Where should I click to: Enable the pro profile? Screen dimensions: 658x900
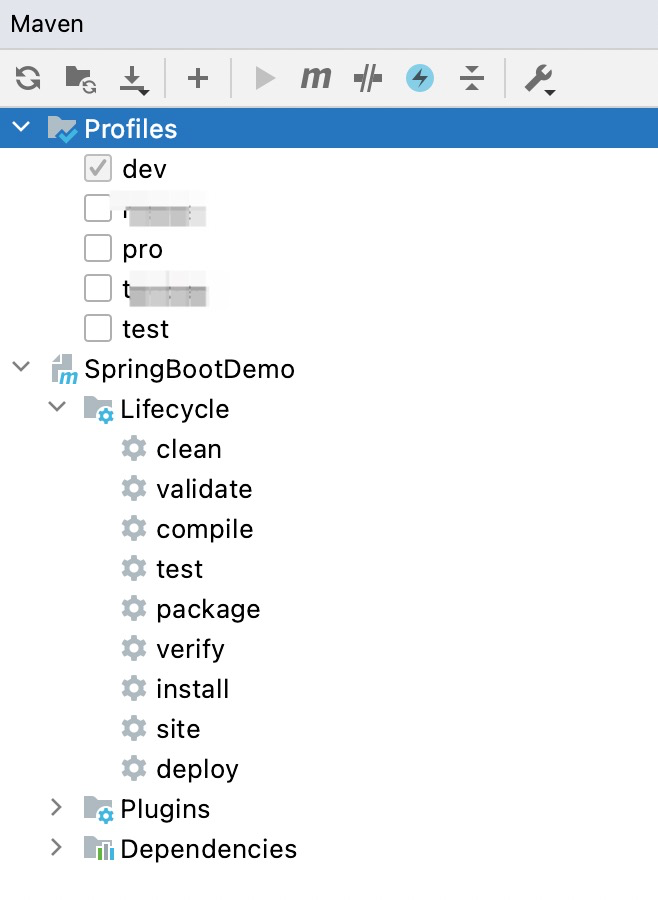[97, 248]
